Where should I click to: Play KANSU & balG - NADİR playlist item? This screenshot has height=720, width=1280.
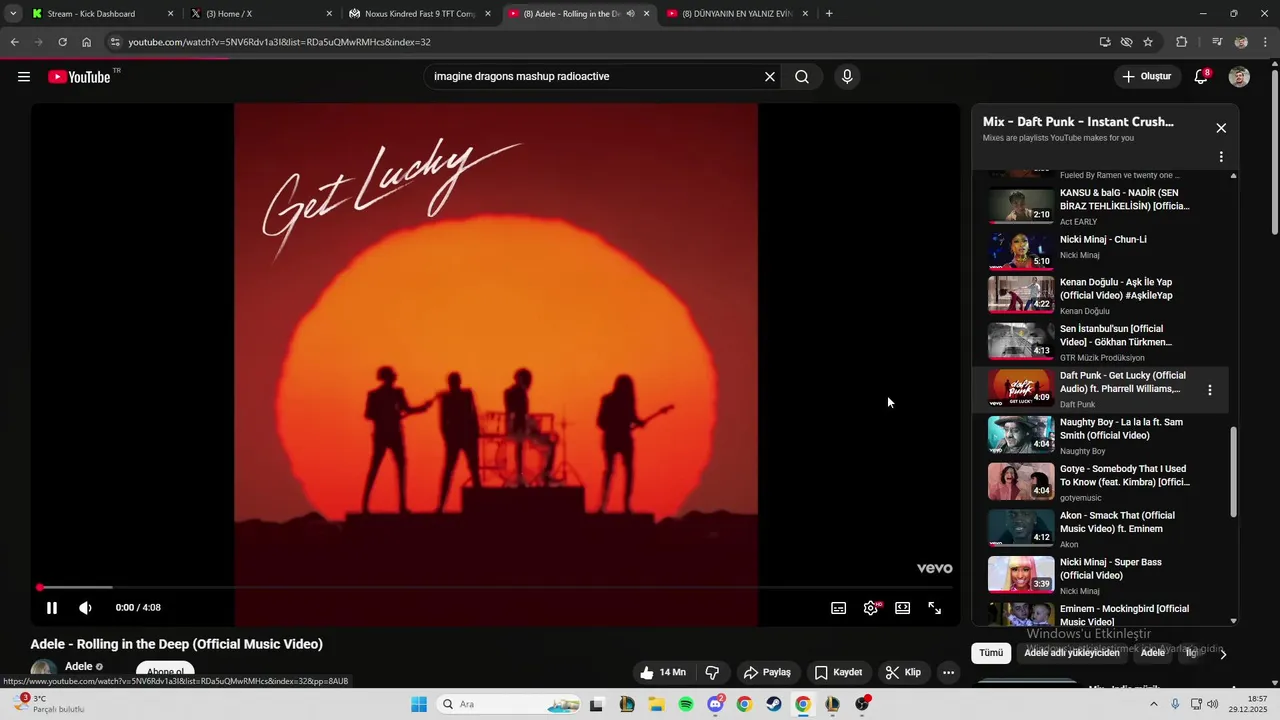[1100, 206]
